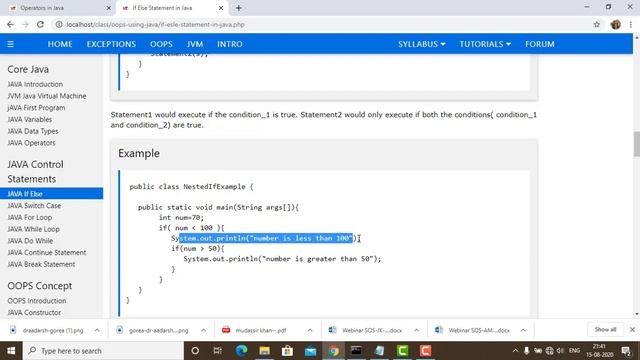
Task: Open JAVA Operators sidebar link
Action: pyautogui.click(x=31, y=143)
